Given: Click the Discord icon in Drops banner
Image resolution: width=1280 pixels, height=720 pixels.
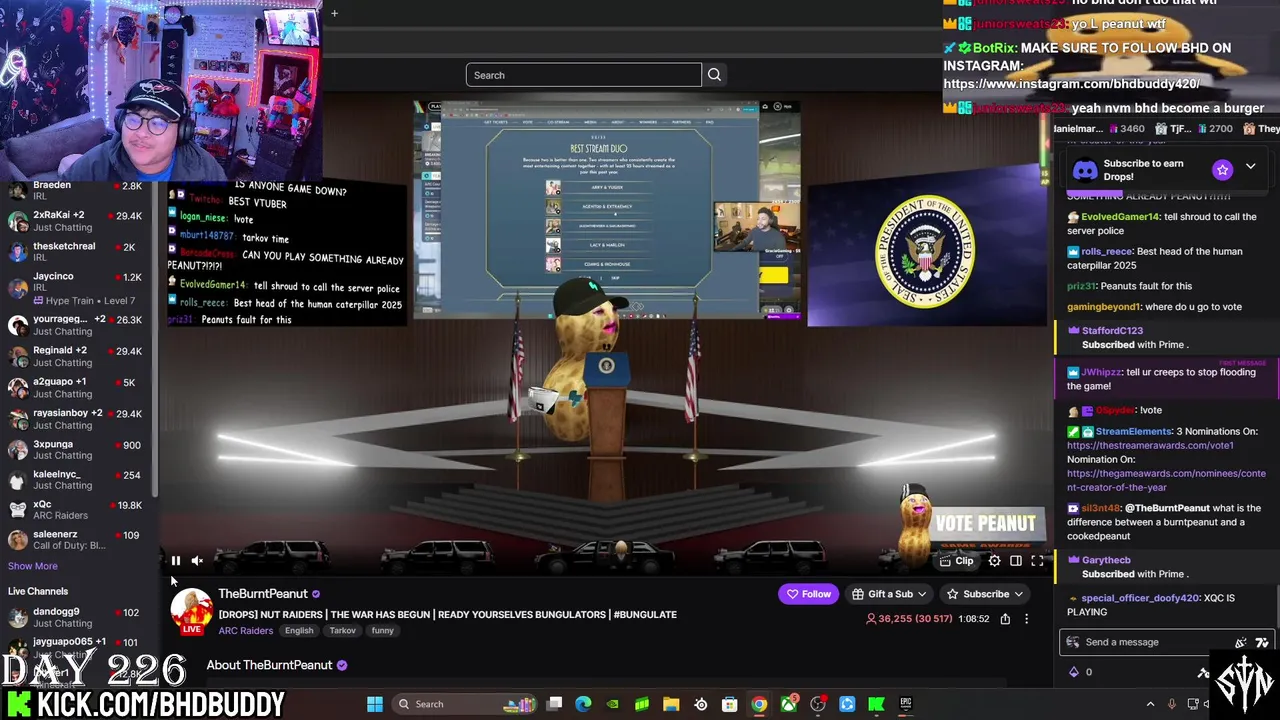Looking at the screenshot, I should point(1085,170).
